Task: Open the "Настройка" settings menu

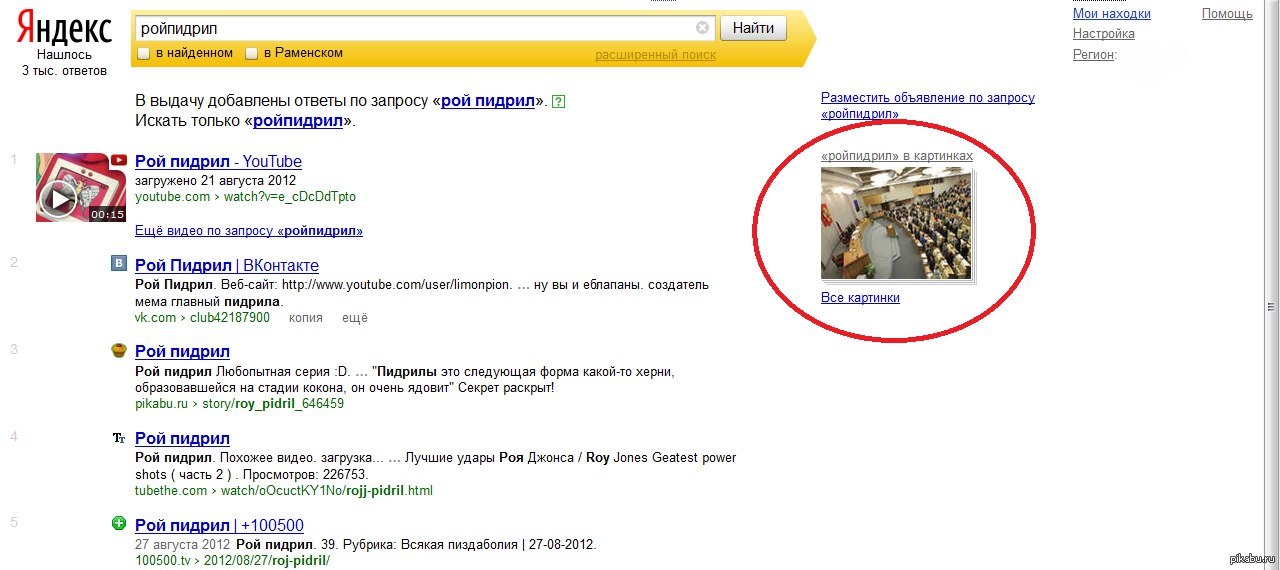Action: click(1104, 34)
